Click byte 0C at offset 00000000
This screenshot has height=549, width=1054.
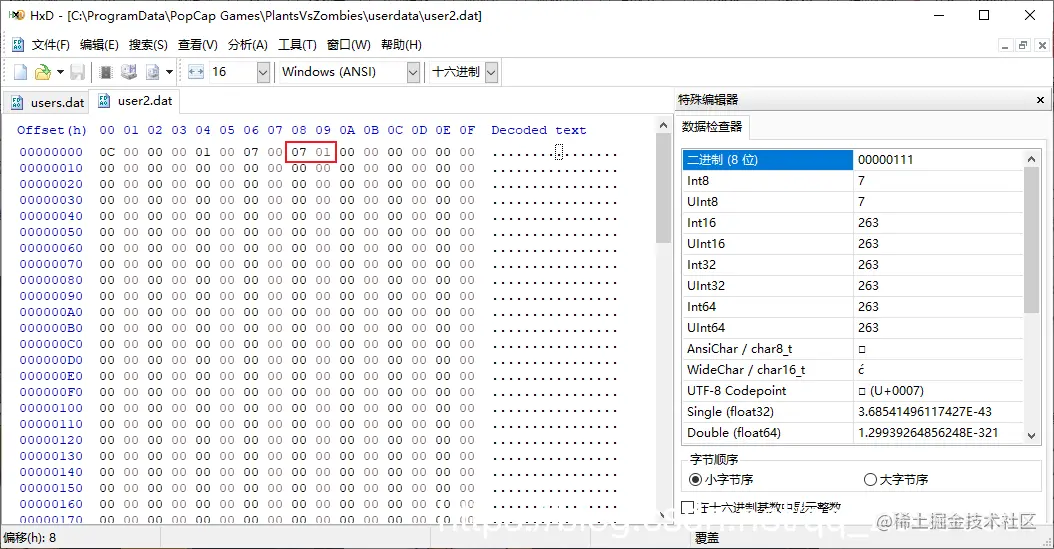coord(107,152)
